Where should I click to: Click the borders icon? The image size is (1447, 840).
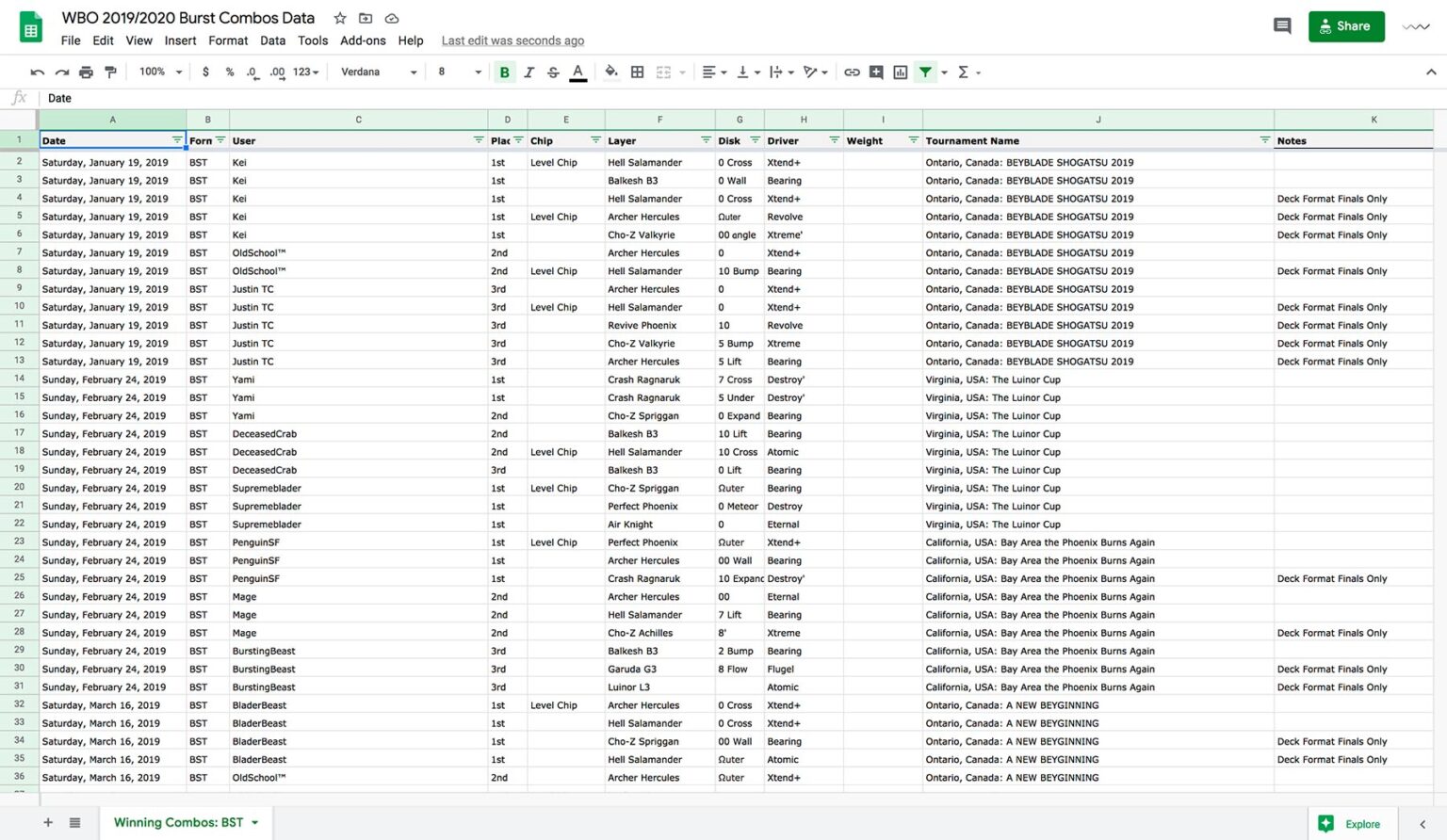[x=638, y=72]
